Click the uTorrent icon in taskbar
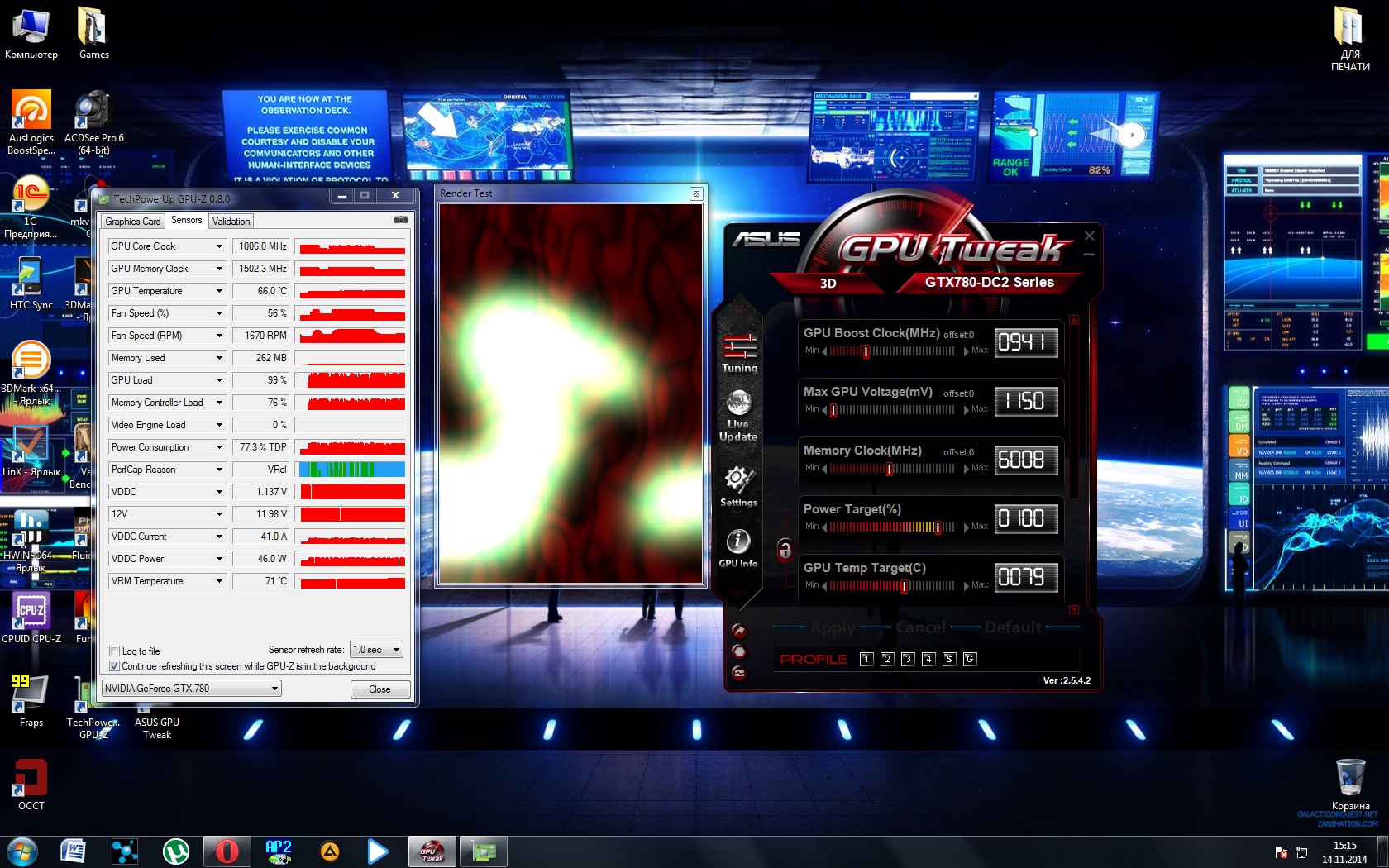Image resolution: width=1389 pixels, height=868 pixels. click(x=175, y=851)
